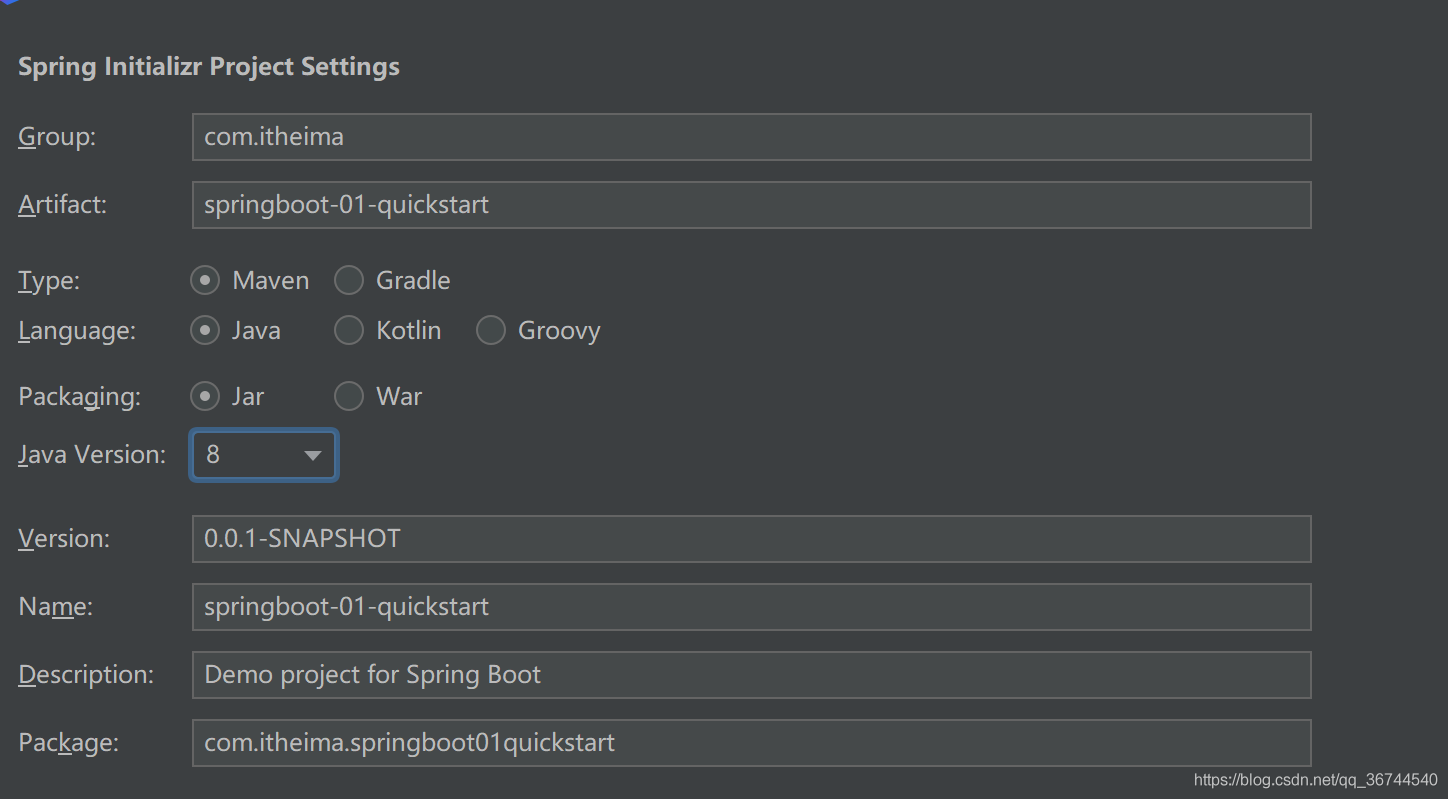Choose Java as the language
The height and width of the screenshot is (799, 1448).
pos(205,331)
